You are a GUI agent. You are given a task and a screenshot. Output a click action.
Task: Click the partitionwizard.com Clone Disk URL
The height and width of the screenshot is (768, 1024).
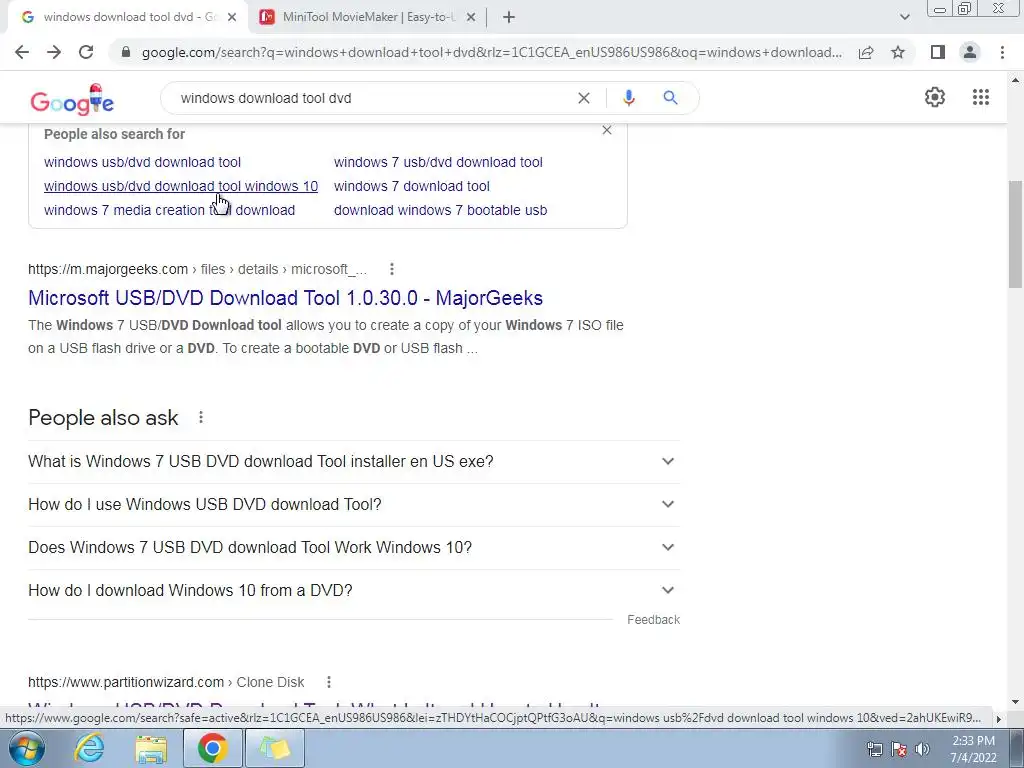[166, 682]
